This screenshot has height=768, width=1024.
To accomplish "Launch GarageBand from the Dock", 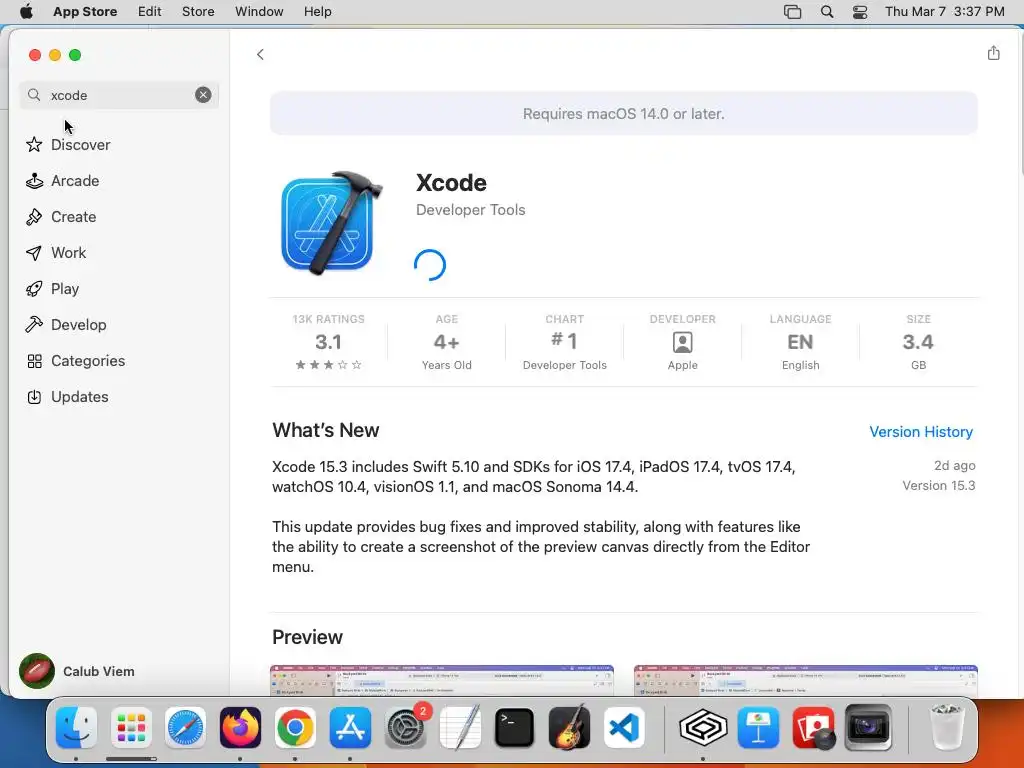I will tap(569, 727).
